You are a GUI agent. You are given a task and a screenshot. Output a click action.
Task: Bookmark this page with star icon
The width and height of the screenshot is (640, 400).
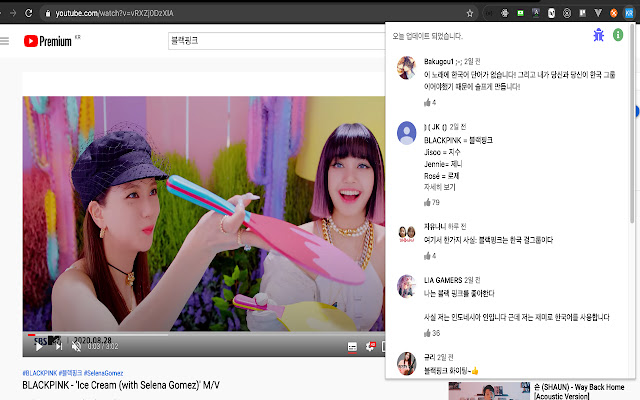(470, 13)
